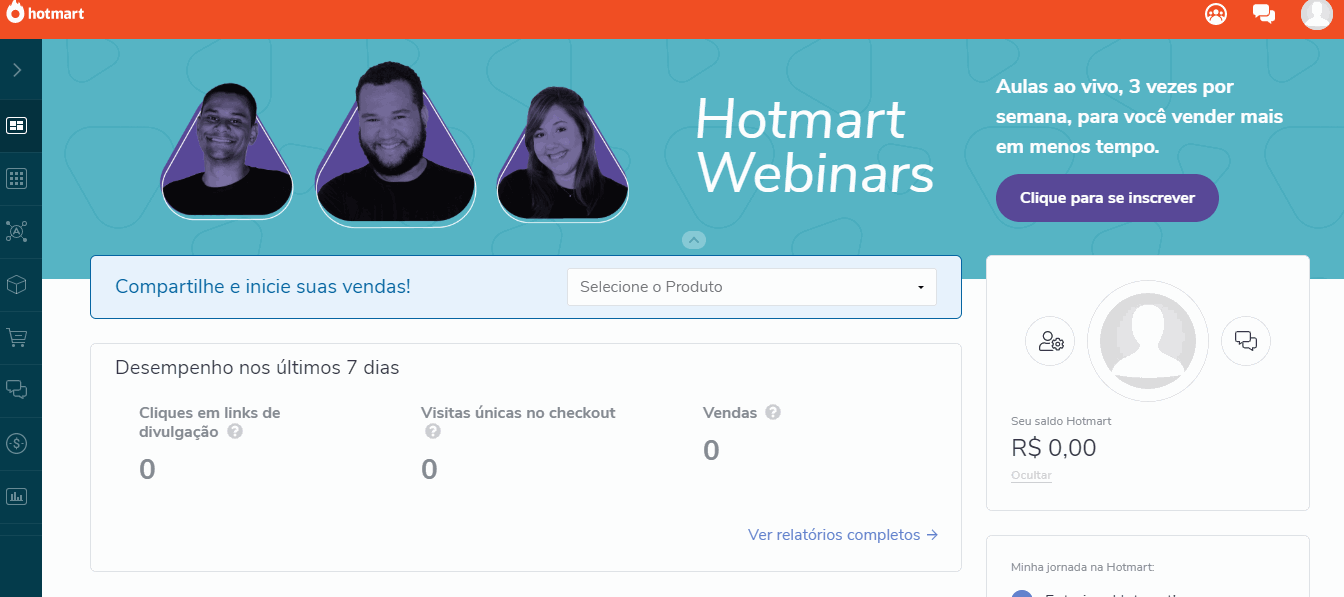Image resolution: width=1344 pixels, height=597 pixels.
Task: Click the woman's photo in the banner
Action: pos(562,152)
